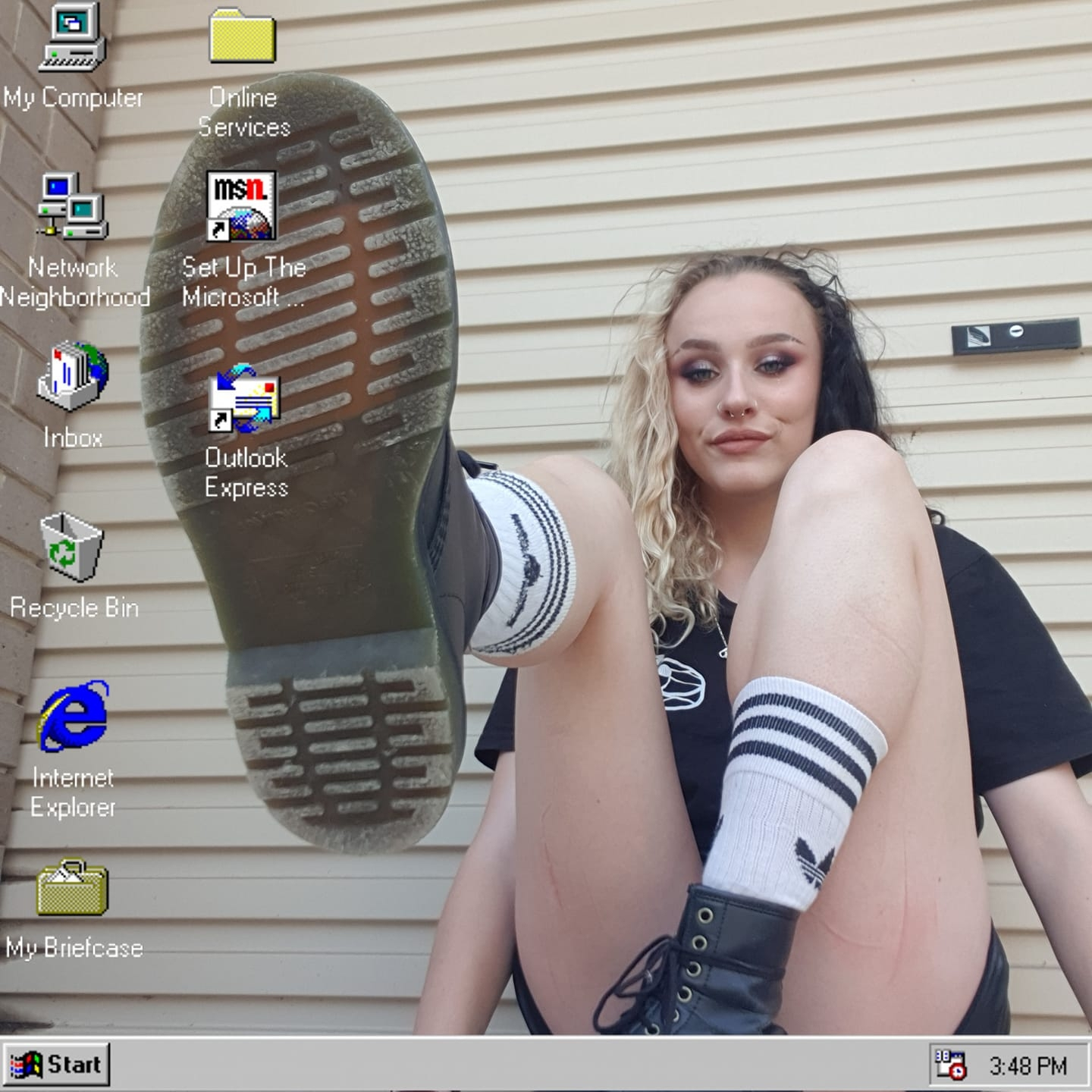The image size is (1092, 1092).
Task: Click the Recycle Bin icon
Action: pos(71,546)
